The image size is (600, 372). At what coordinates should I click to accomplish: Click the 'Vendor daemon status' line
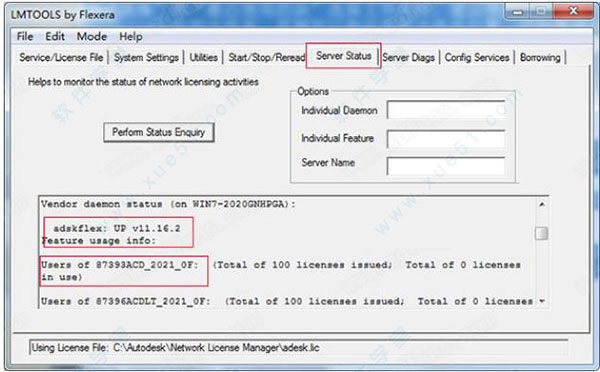[x=168, y=204]
